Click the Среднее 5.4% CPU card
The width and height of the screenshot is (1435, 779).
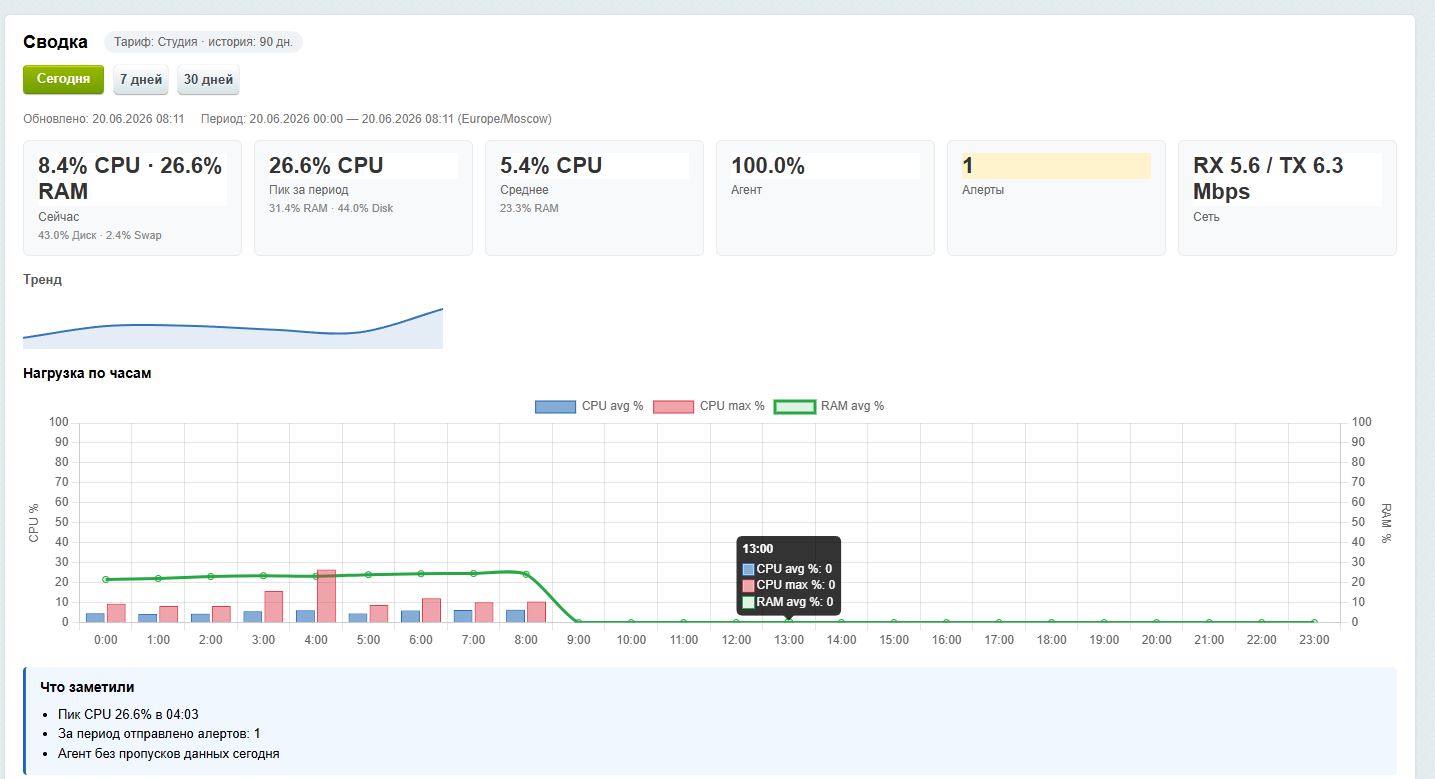click(594, 198)
